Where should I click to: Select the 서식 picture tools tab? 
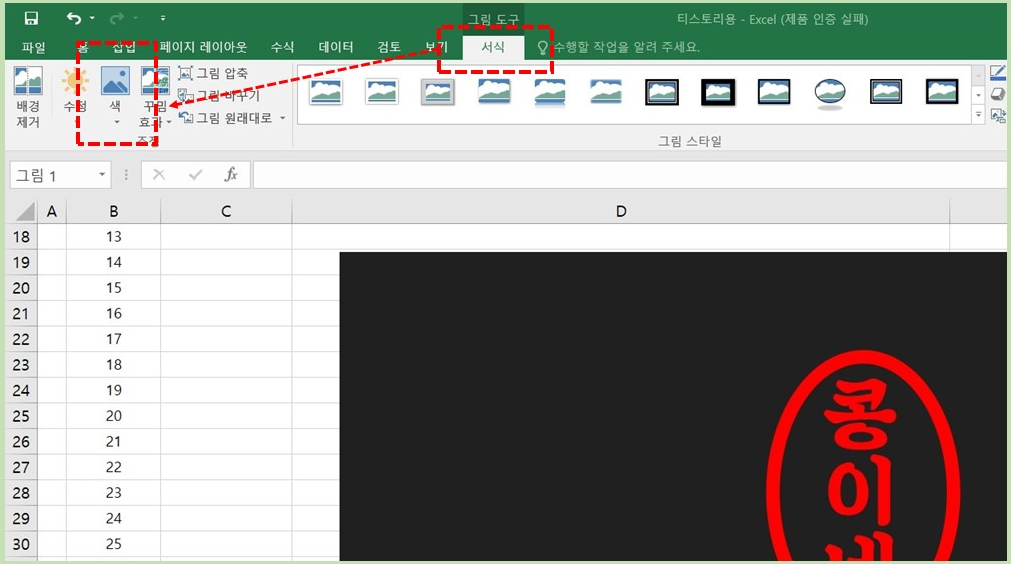(493, 47)
